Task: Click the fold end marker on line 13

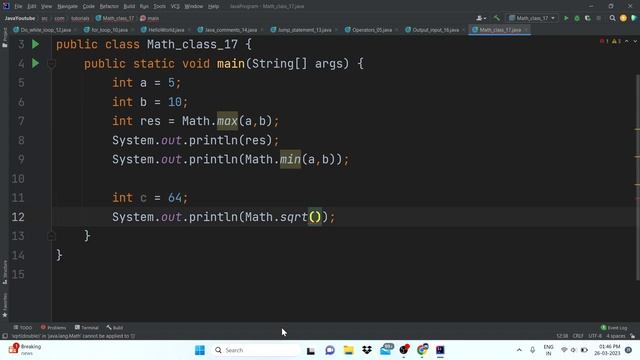Action: [x=51, y=236]
